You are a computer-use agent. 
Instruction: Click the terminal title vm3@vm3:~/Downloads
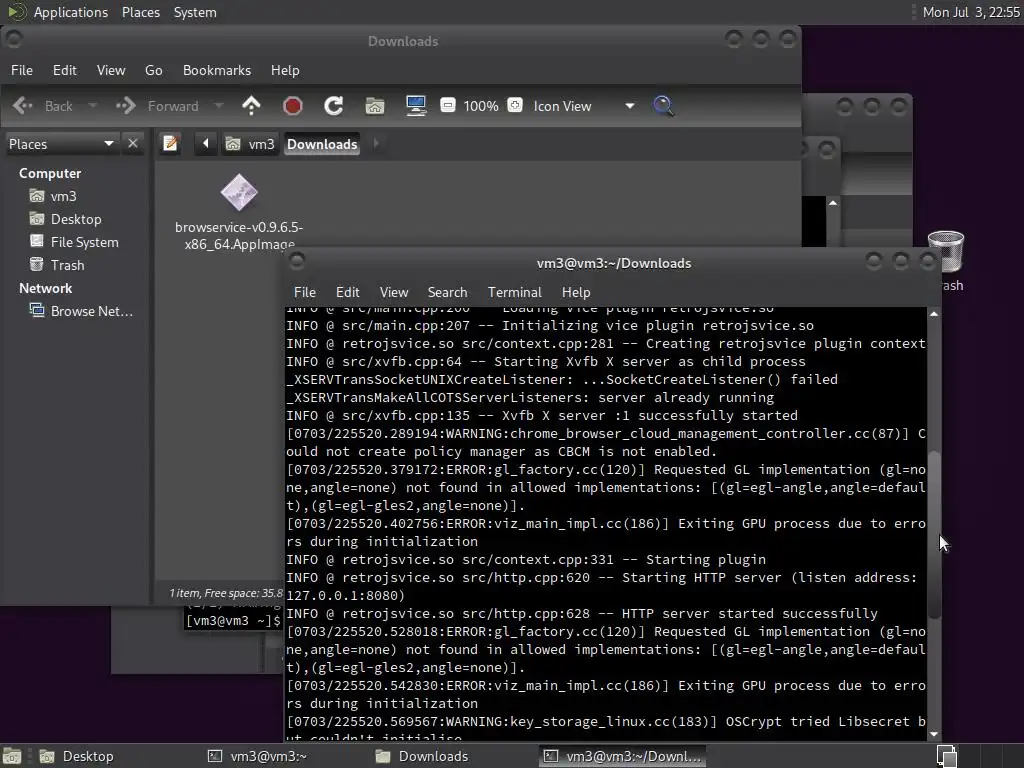point(614,263)
